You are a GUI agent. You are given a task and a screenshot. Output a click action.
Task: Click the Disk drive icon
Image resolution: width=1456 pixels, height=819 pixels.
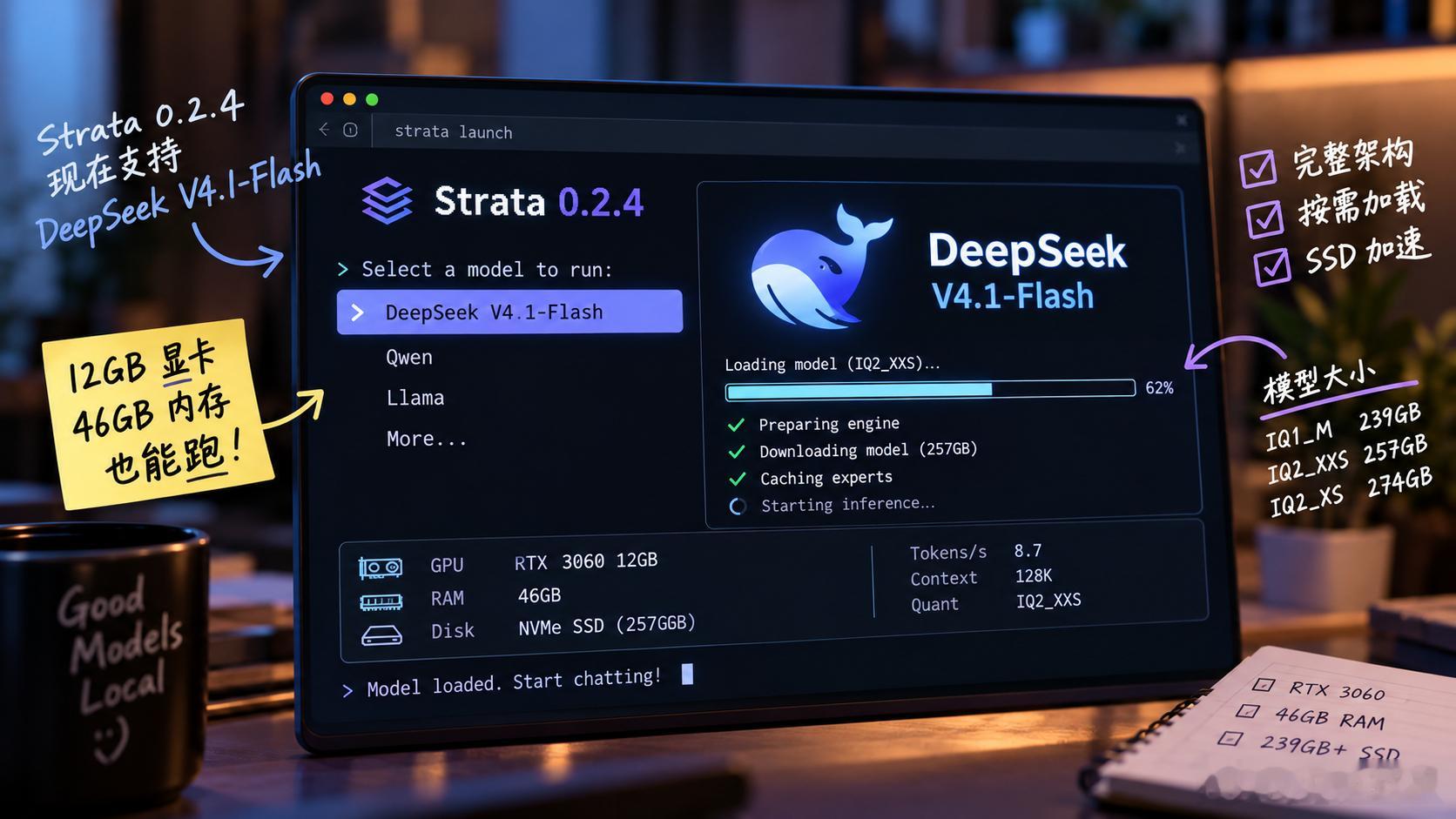(x=381, y=635)
